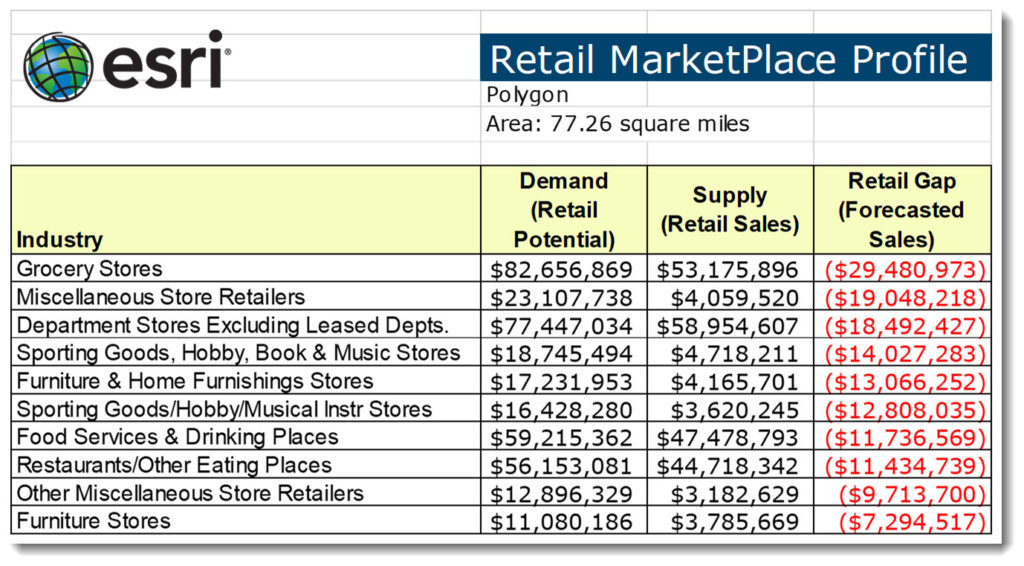Select the Retail Gap (Forecasted Sales) header
The width and height of the screenshot is (1024, 566).
click(902, 210)
